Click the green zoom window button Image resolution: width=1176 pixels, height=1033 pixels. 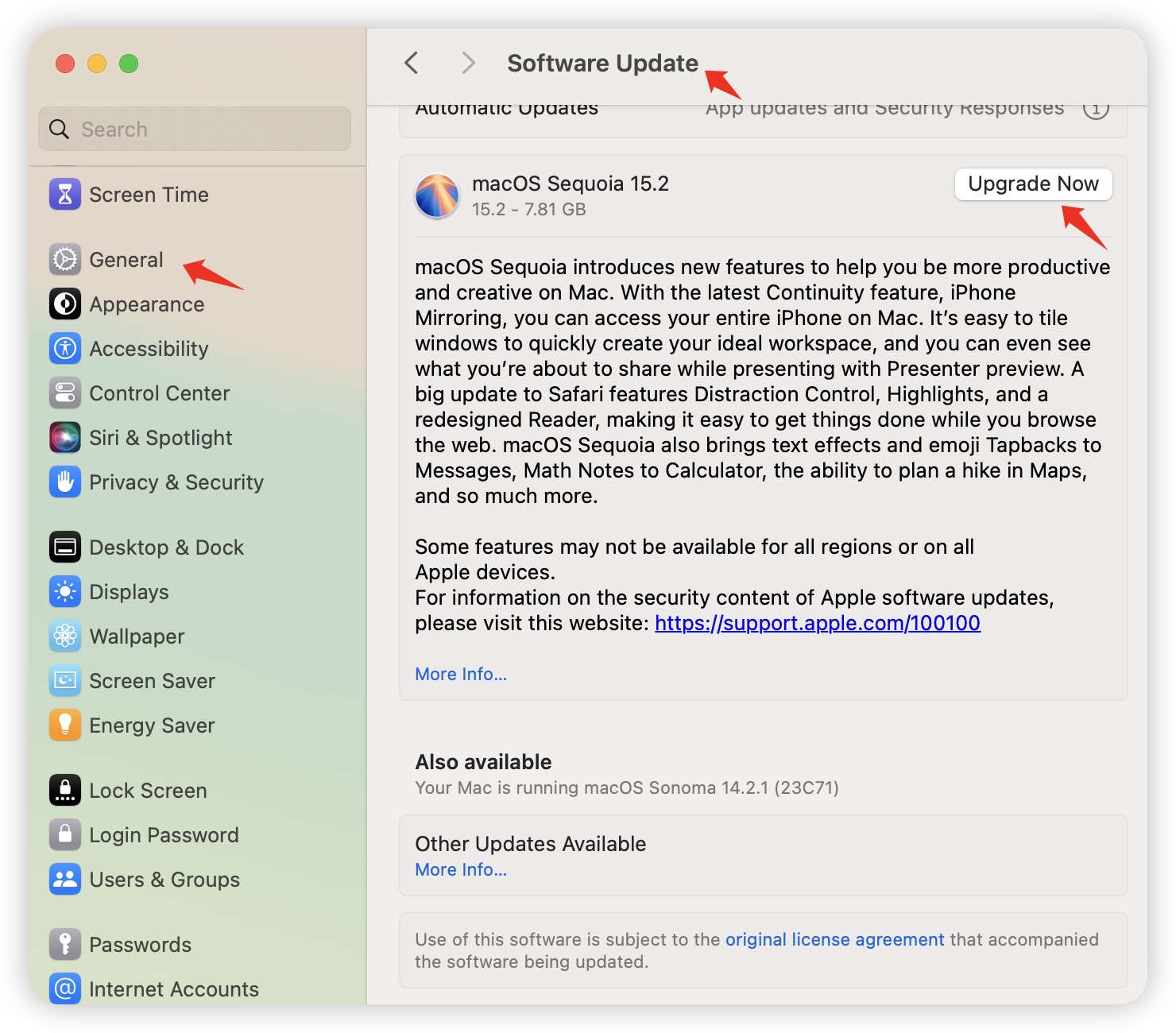tap(129, 64)
